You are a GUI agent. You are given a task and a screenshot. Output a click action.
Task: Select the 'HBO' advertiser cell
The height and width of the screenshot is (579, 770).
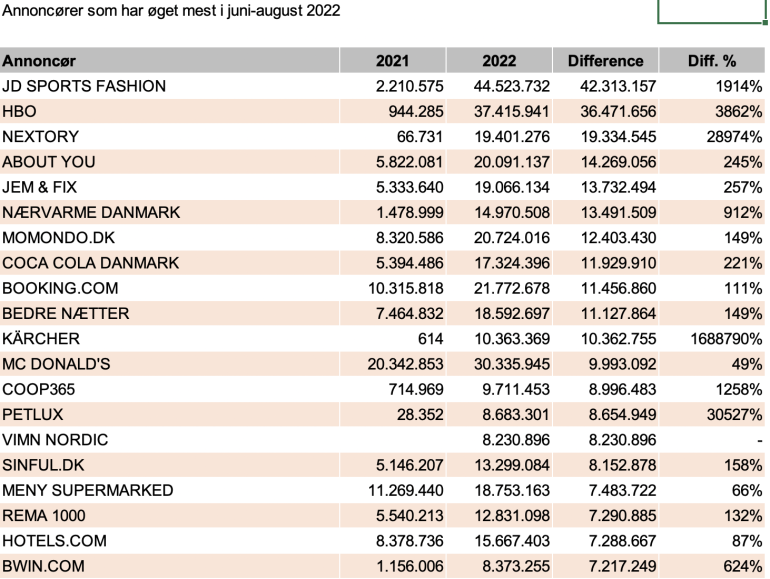pyautogui.click(x=169, y=111)
